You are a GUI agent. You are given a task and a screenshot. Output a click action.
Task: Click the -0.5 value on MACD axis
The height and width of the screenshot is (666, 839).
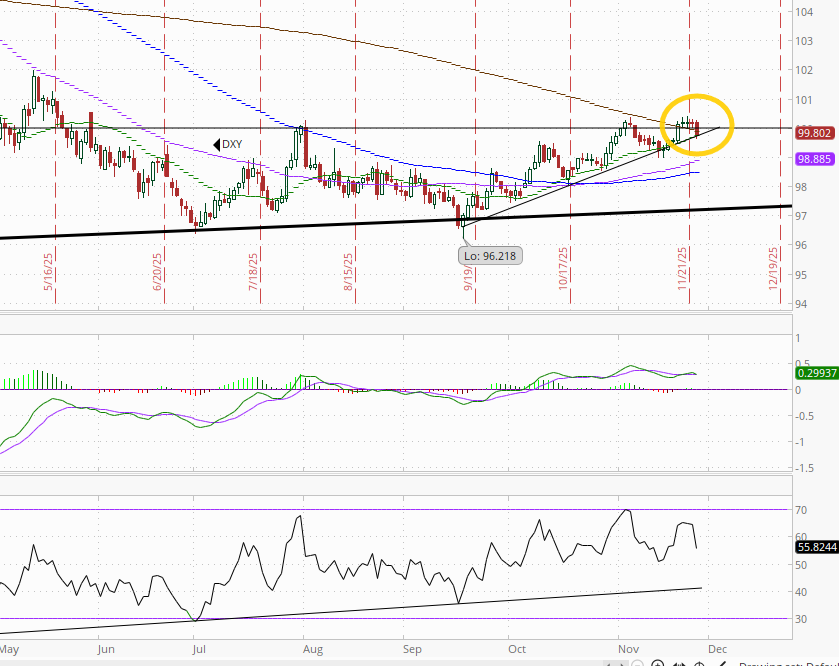(804, 416)
